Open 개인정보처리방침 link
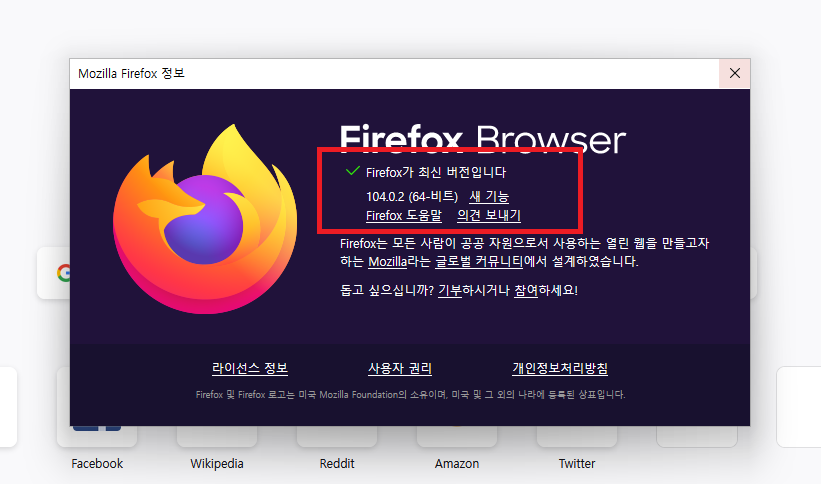Screen dimensions: 821x484 [560, 368]
